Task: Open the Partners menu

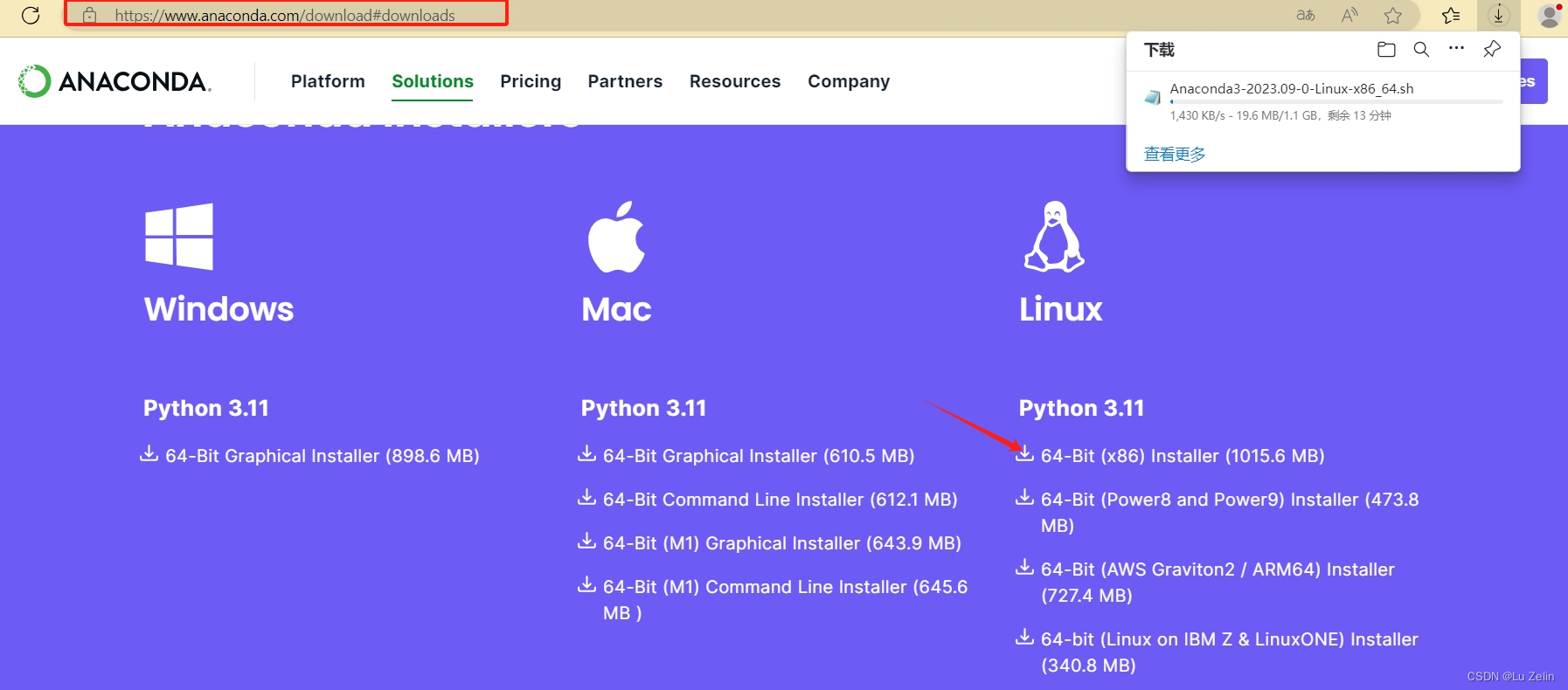Action: pyautogui.click(x=625, y=81)
